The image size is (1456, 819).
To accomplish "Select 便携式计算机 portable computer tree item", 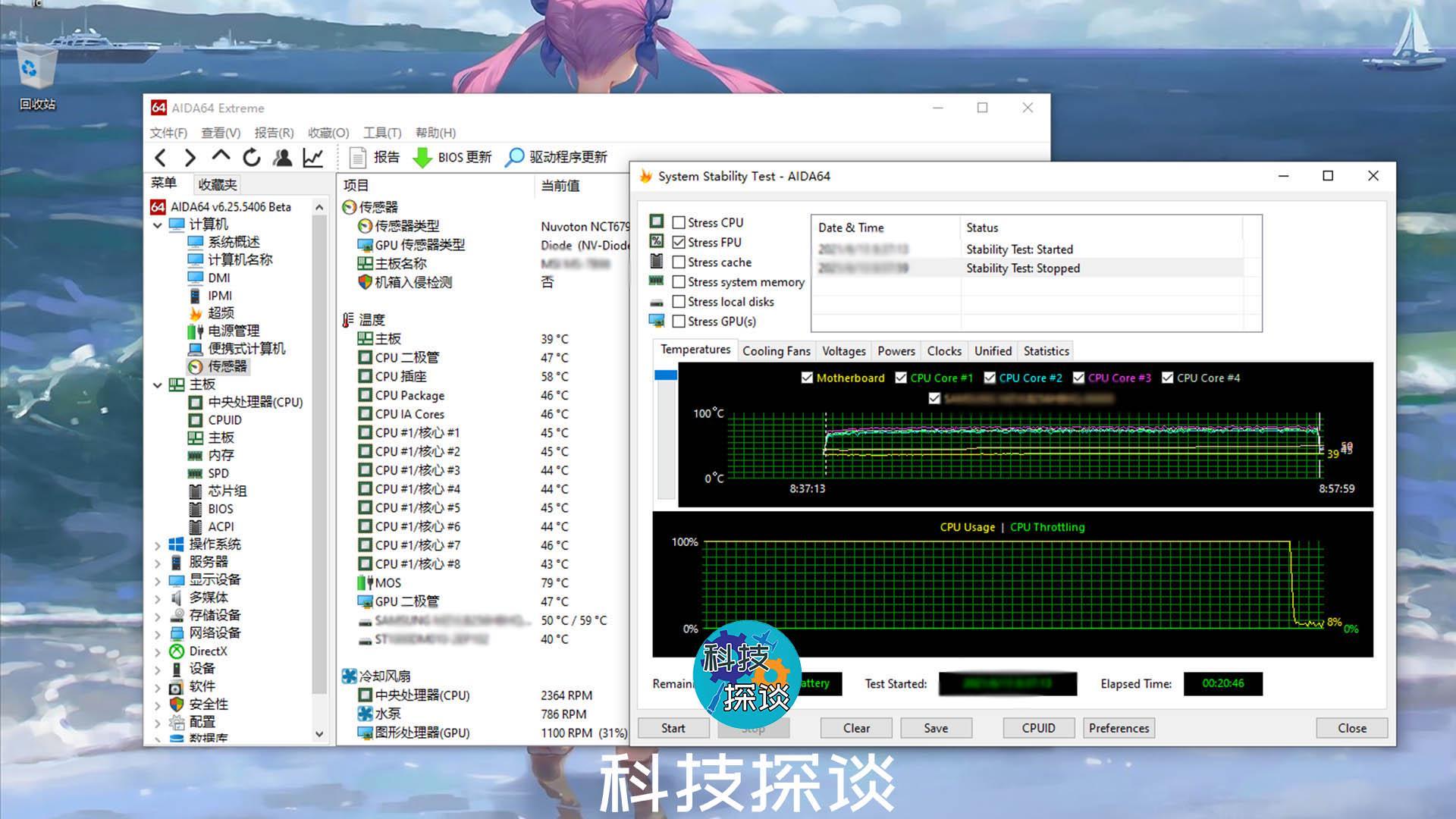I will 237,349.
